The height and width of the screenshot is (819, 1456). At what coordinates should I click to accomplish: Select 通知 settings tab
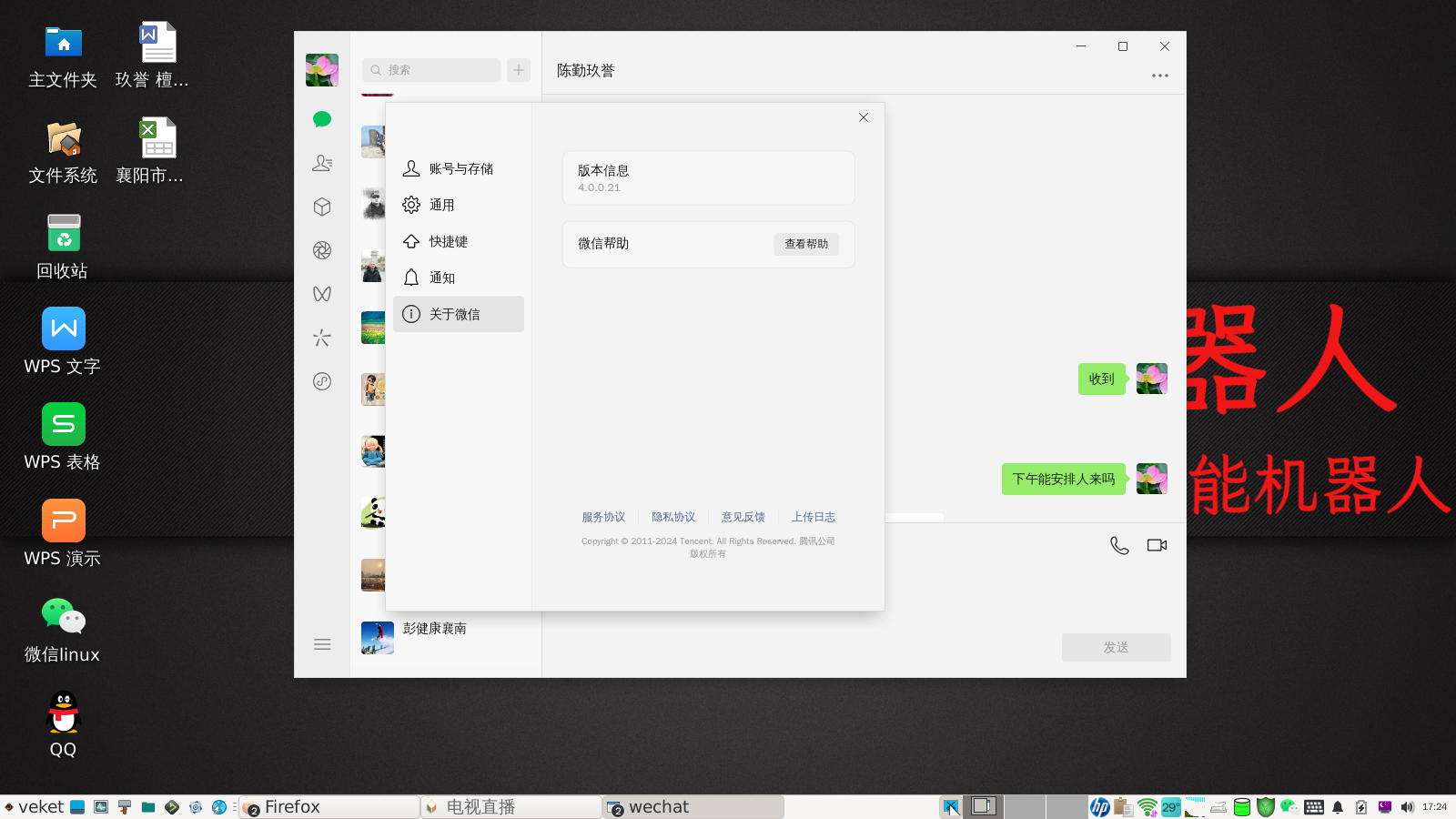coord(459,278)
